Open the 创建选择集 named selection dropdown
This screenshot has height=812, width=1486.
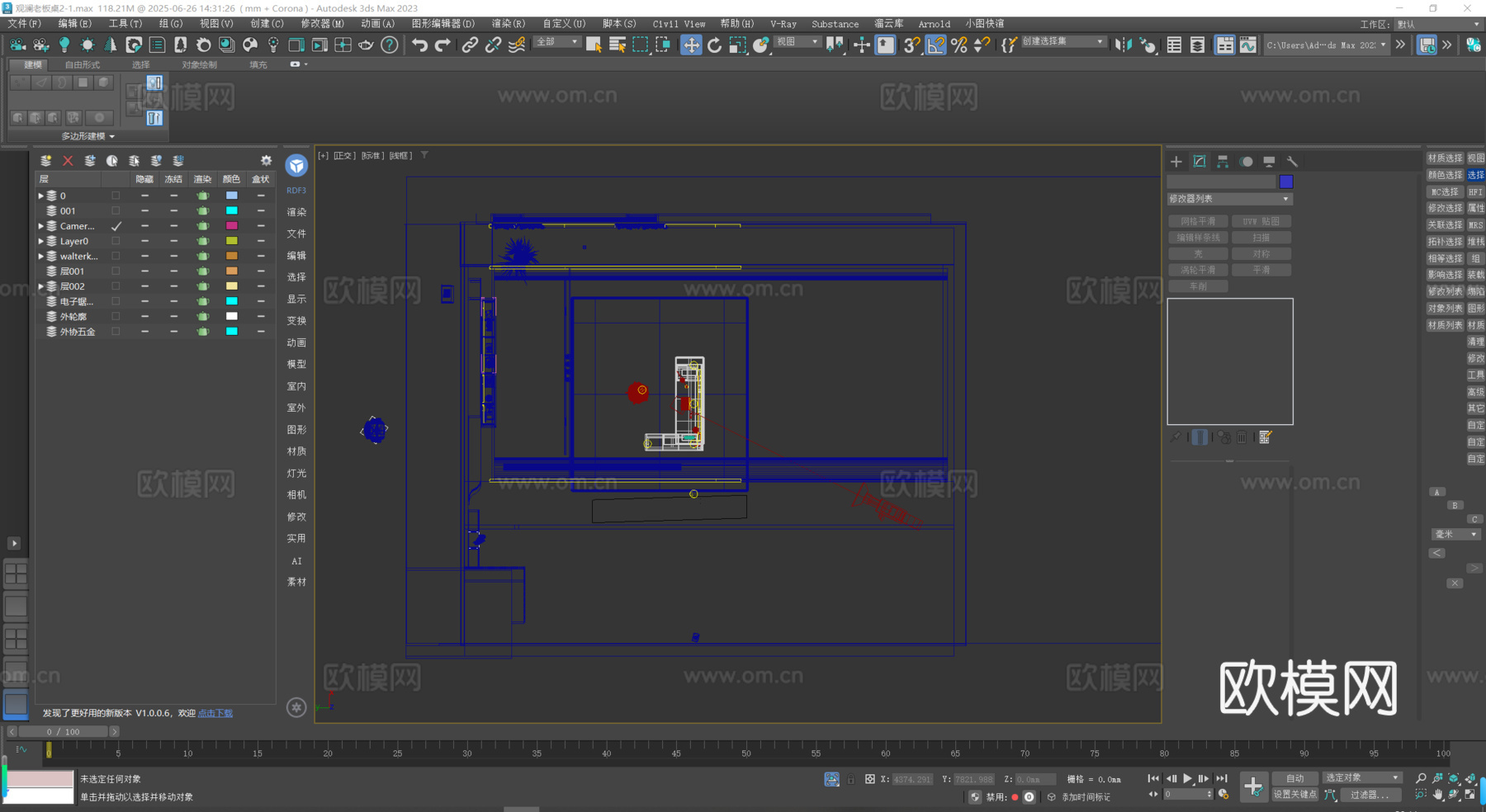[1062, 41]
